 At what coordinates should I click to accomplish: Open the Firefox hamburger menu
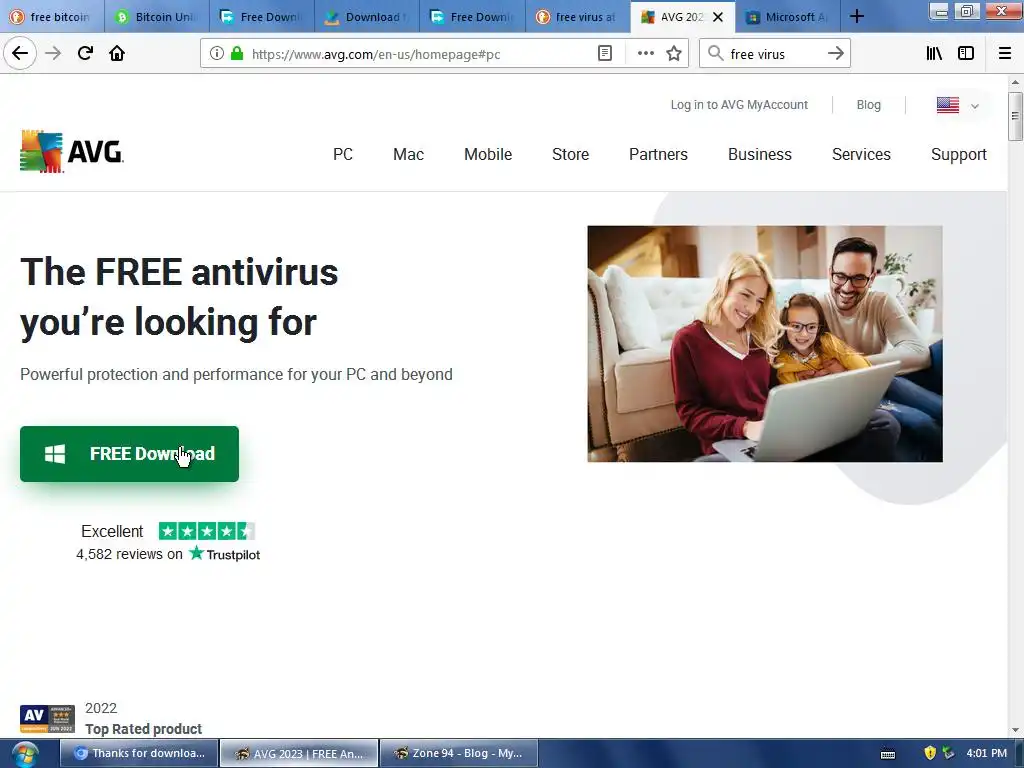(x=1005, y=54)
